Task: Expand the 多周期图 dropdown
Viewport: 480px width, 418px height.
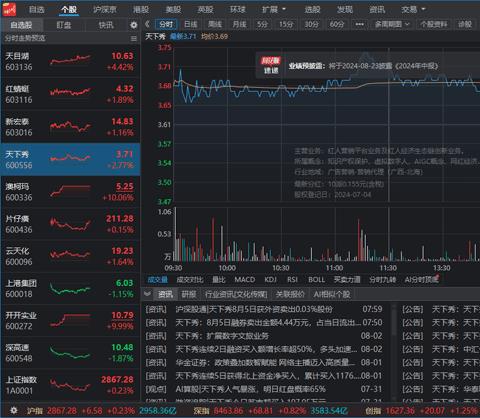Action: [392, 24]
